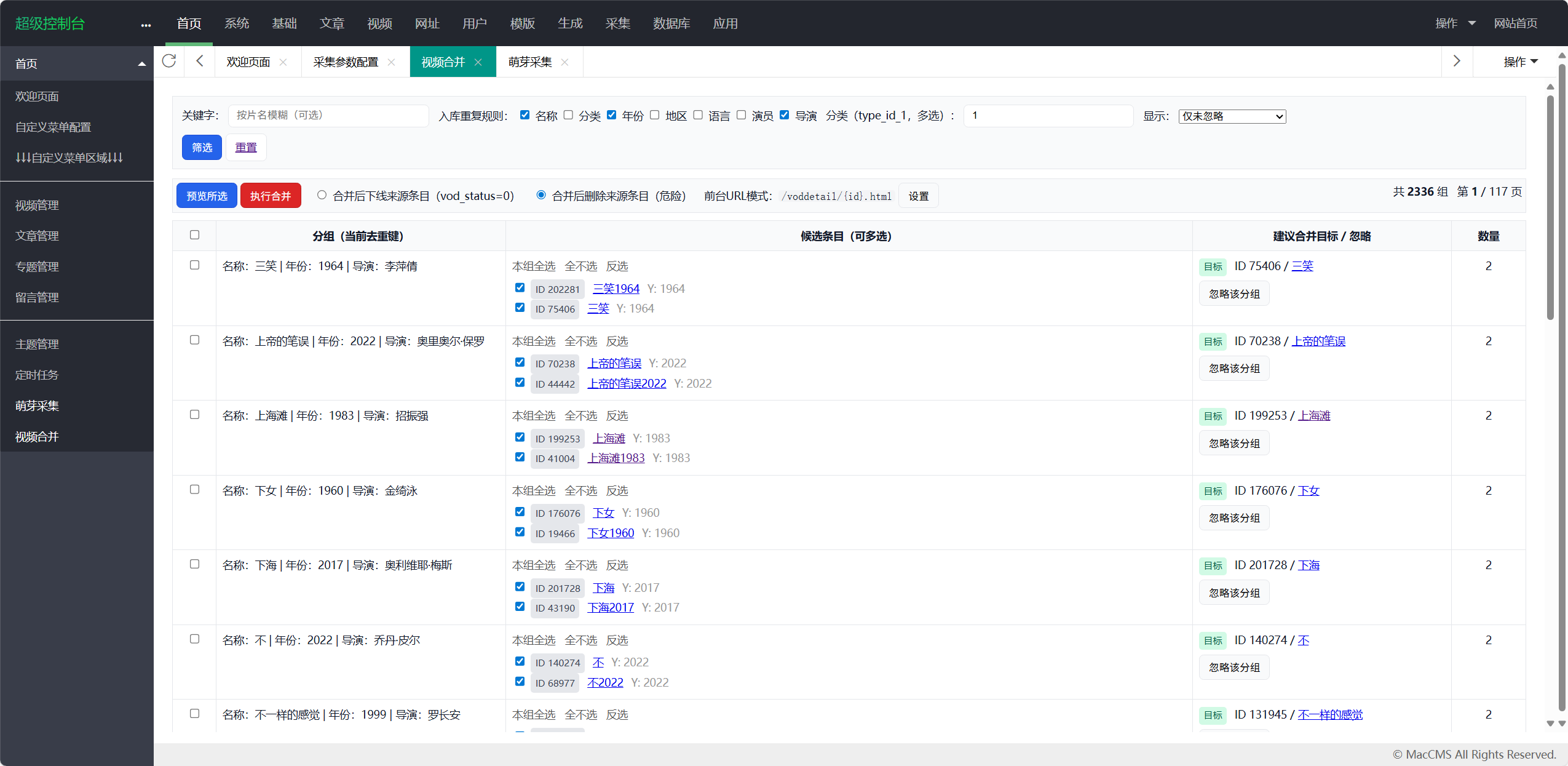Check the 上海滩 group row checkbox
The height and width of the screenshot is (766, 1568).
(x=194, y=415)
